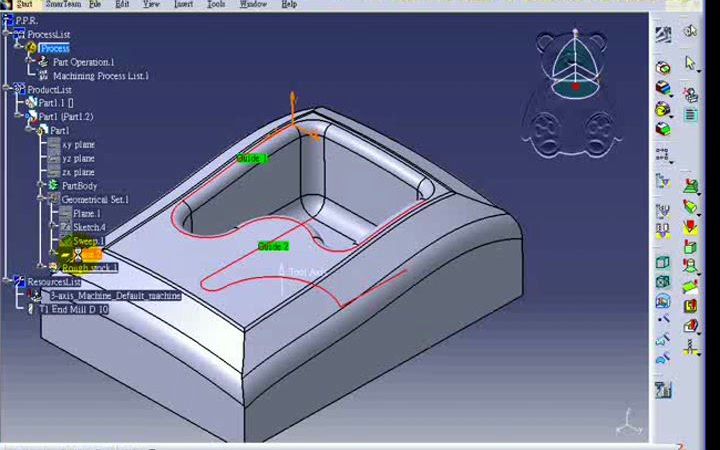Open the Tools menu
This screenshot has height=450, width=720.
click(216, 4)
